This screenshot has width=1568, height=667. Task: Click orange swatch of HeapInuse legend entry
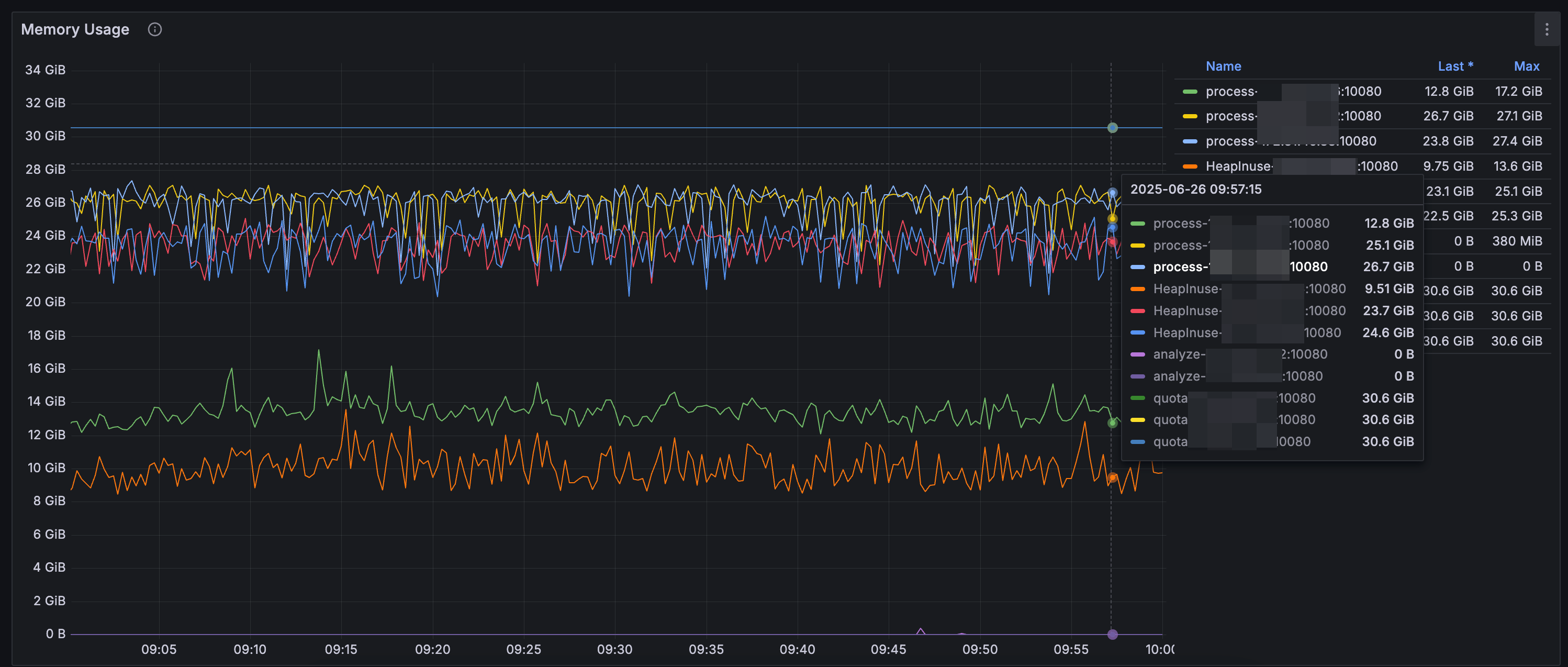(1190, 166)
